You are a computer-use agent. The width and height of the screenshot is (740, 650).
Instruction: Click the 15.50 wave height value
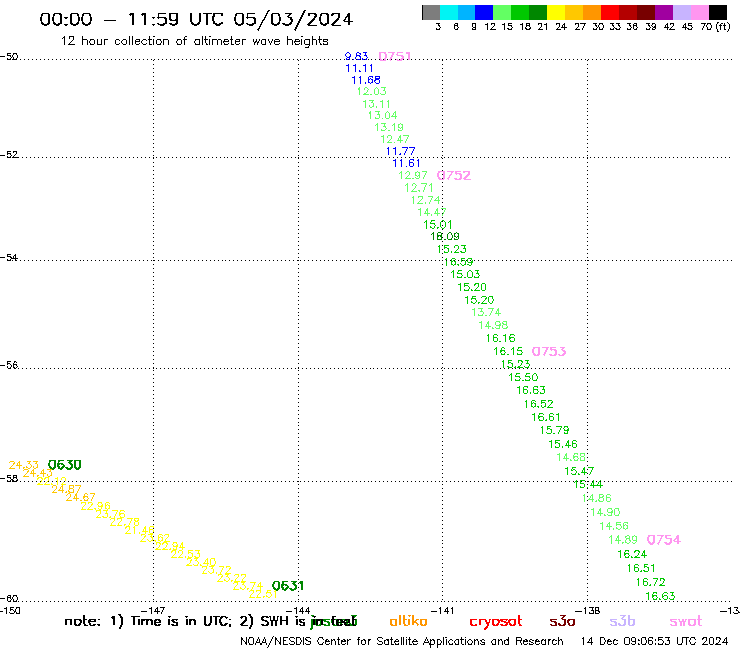point(523,378)
